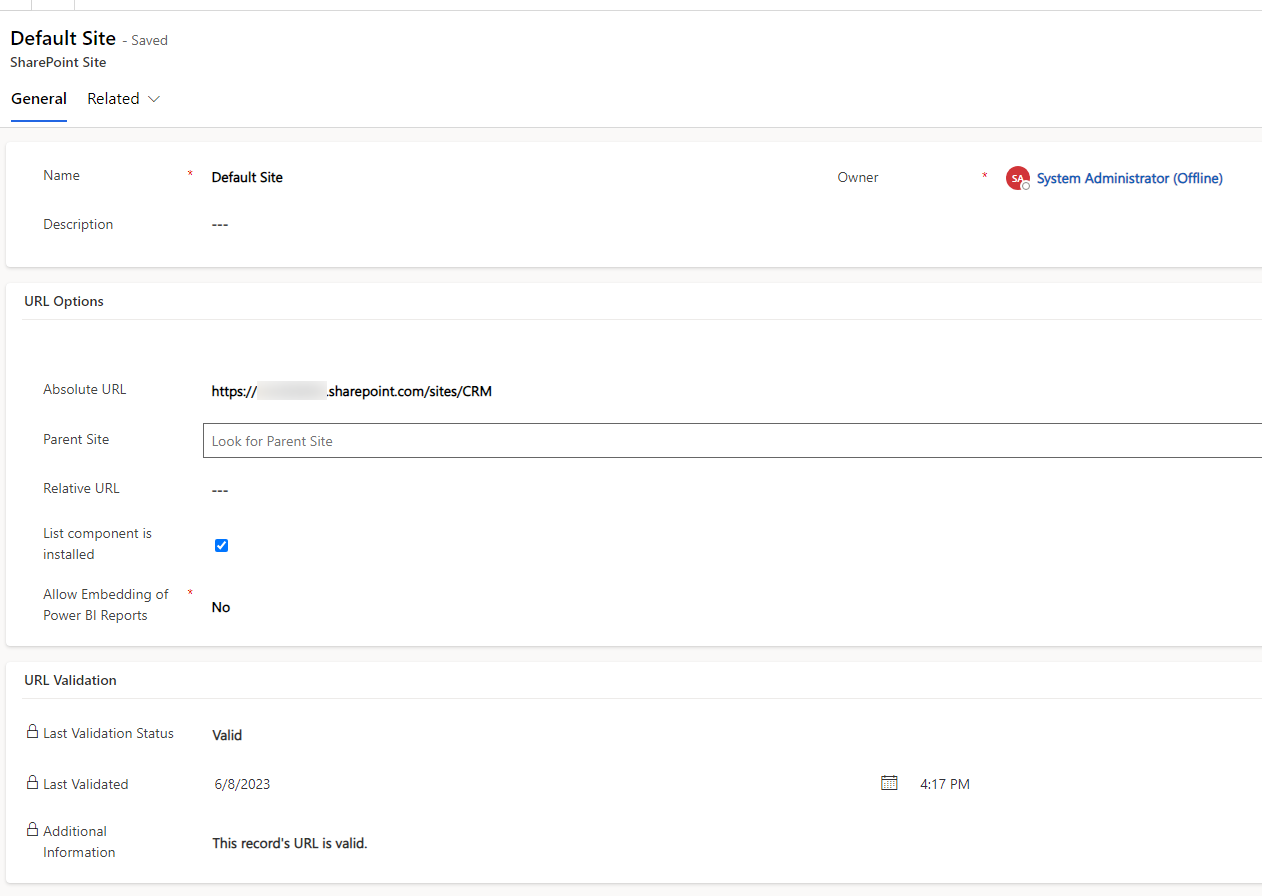The width and height of the screenshot is (1262, 896).
Task: Click the Last Validated date 6/8/2023
Action: (x=242, y=784)
